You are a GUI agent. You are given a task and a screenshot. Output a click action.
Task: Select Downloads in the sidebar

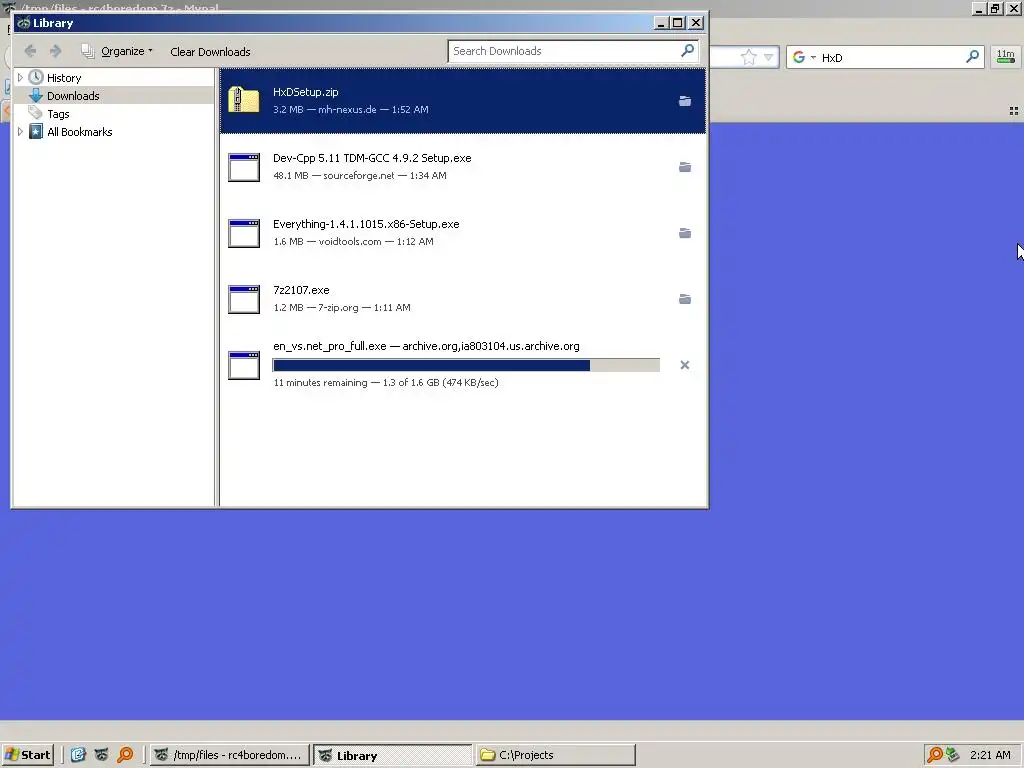73,96
